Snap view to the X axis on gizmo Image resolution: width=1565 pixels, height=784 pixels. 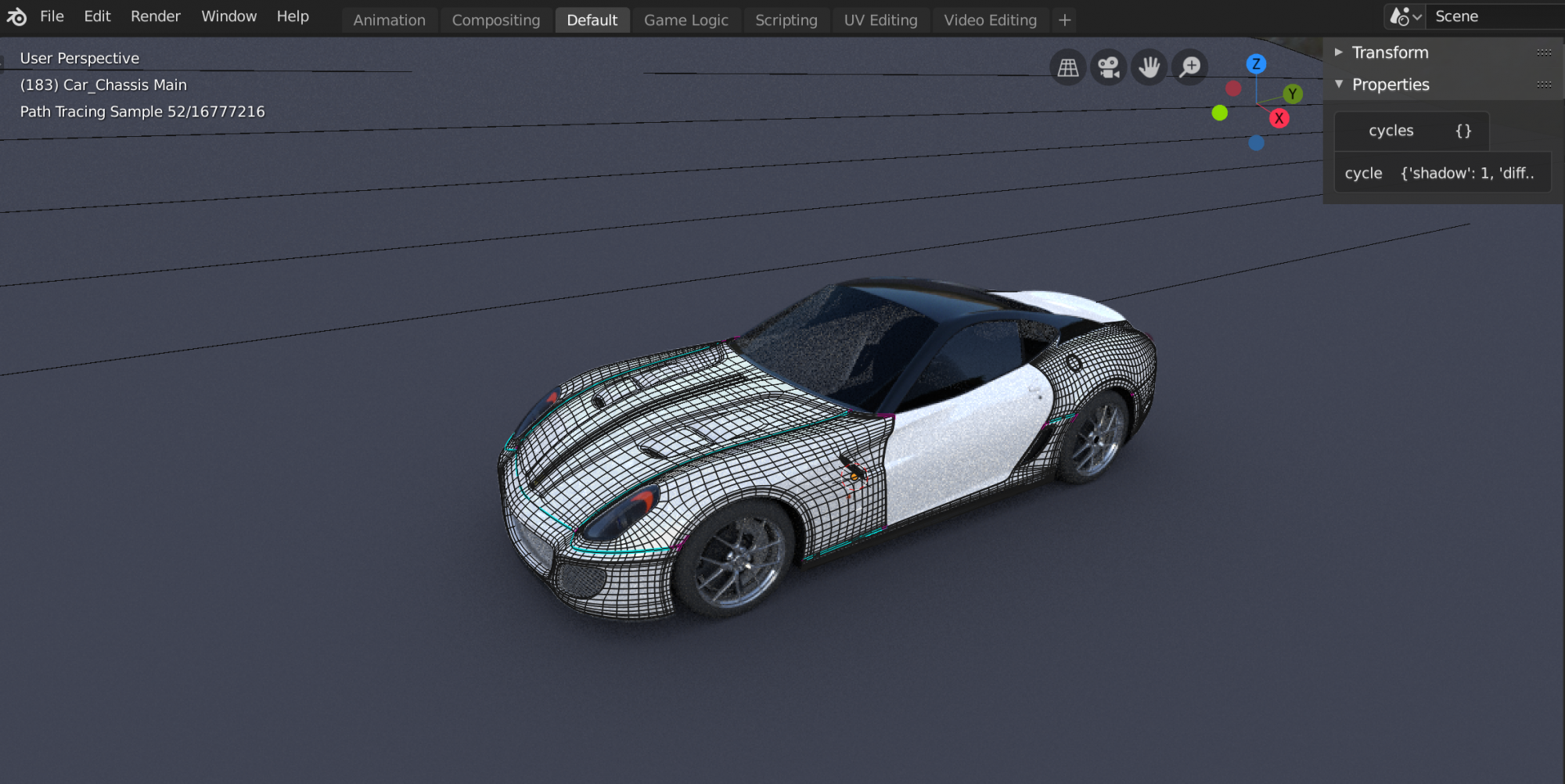[1279, 118]
